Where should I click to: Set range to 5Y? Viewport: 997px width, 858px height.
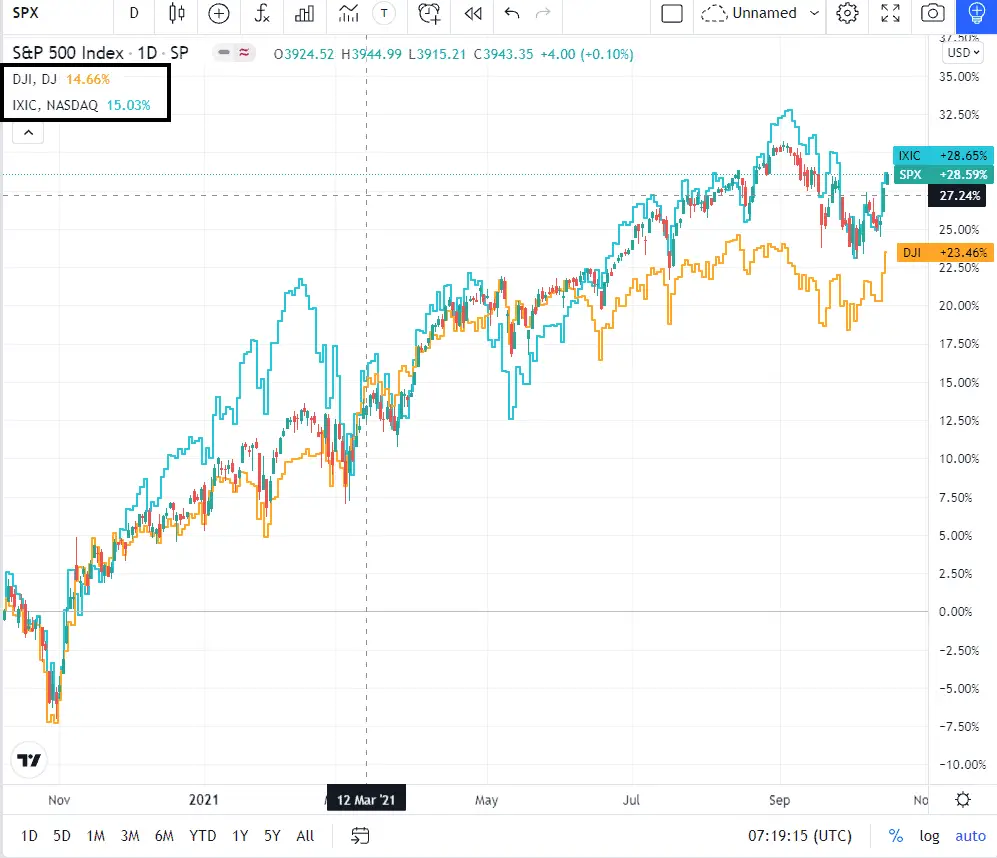(x=272, y=836)
